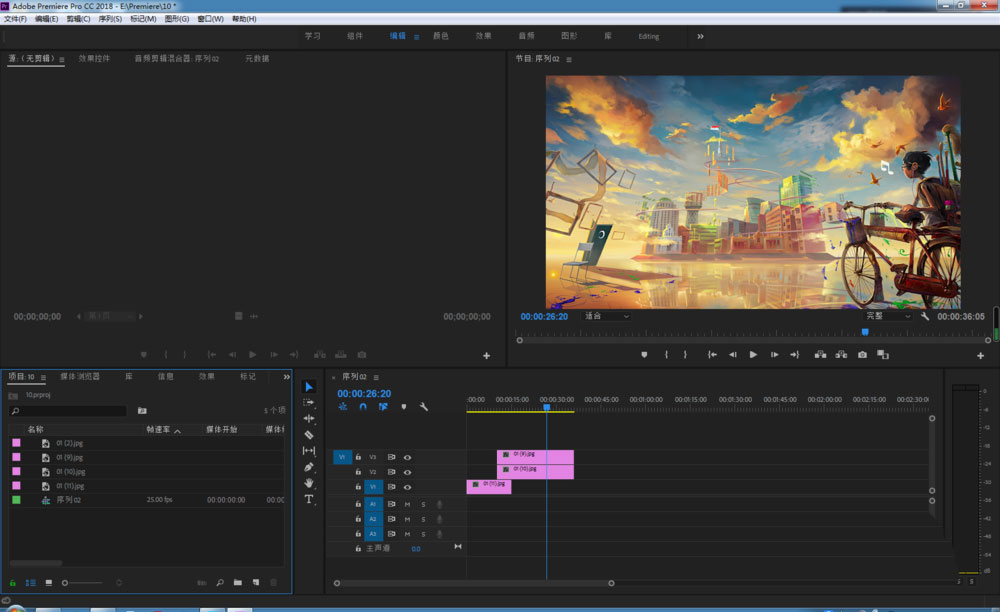Select the Hand tool
The width and height of the screenshot is (1000, 612).
[309, 483]
